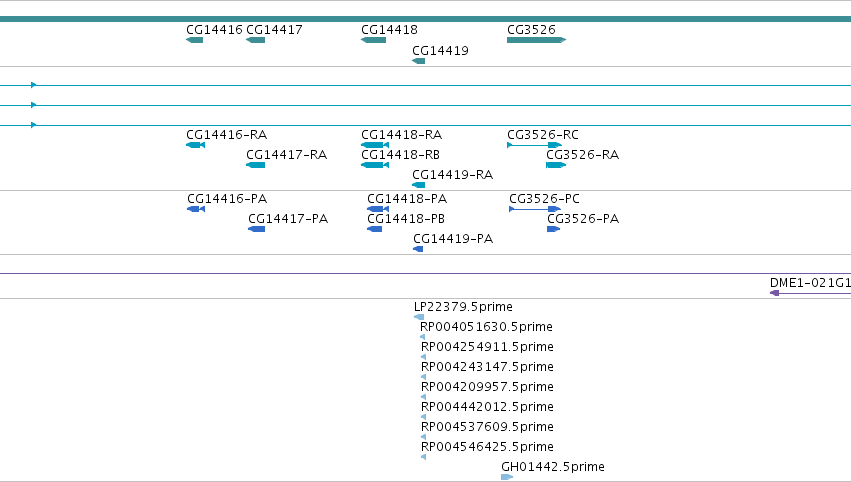
Task: Click the CG14419-RA transcript label
Action: 453,175
